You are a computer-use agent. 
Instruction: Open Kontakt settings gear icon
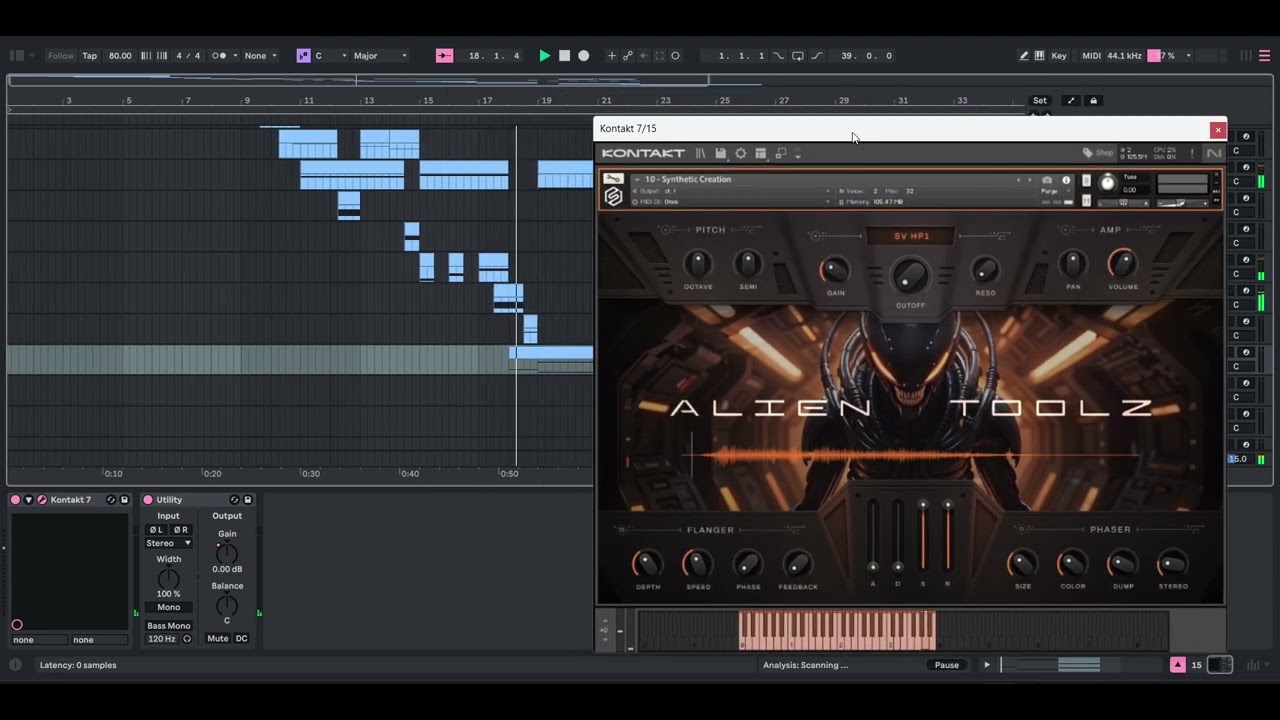[x=741, y=153]
